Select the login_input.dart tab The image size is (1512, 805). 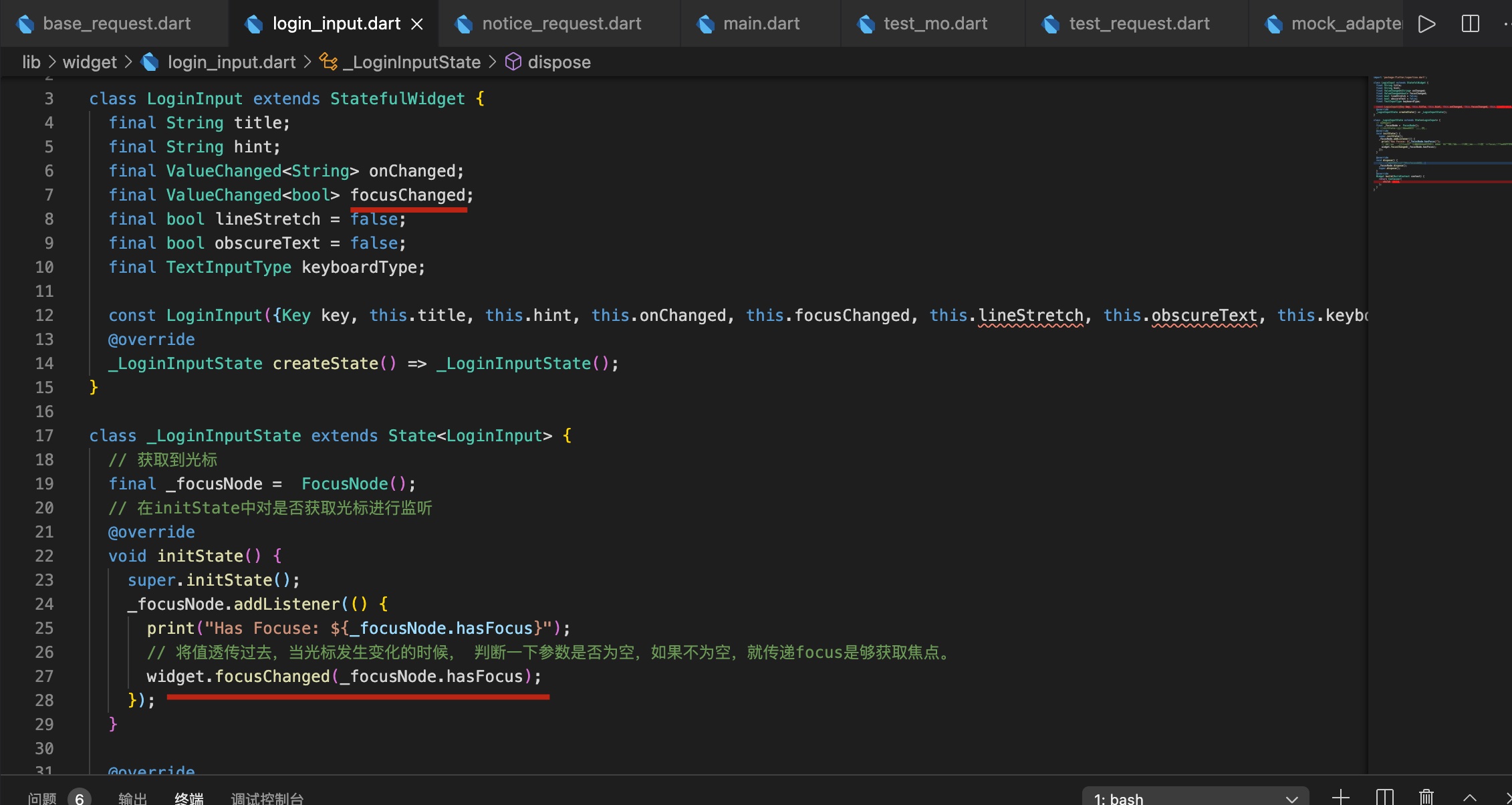coord(336,23)
